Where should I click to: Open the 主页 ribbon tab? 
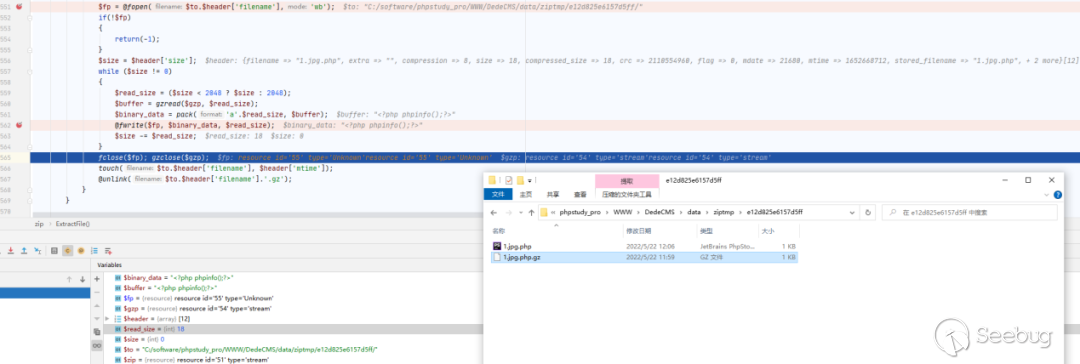[526, 194]
